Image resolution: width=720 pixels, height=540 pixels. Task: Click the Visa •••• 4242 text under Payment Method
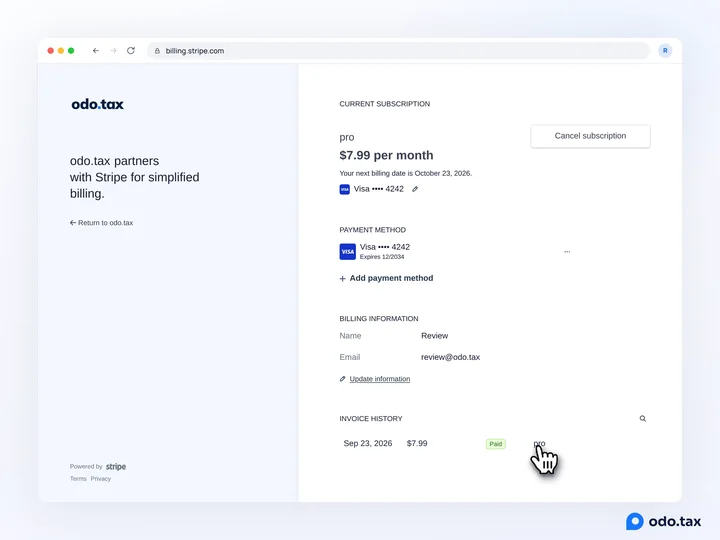coord(385,247)
